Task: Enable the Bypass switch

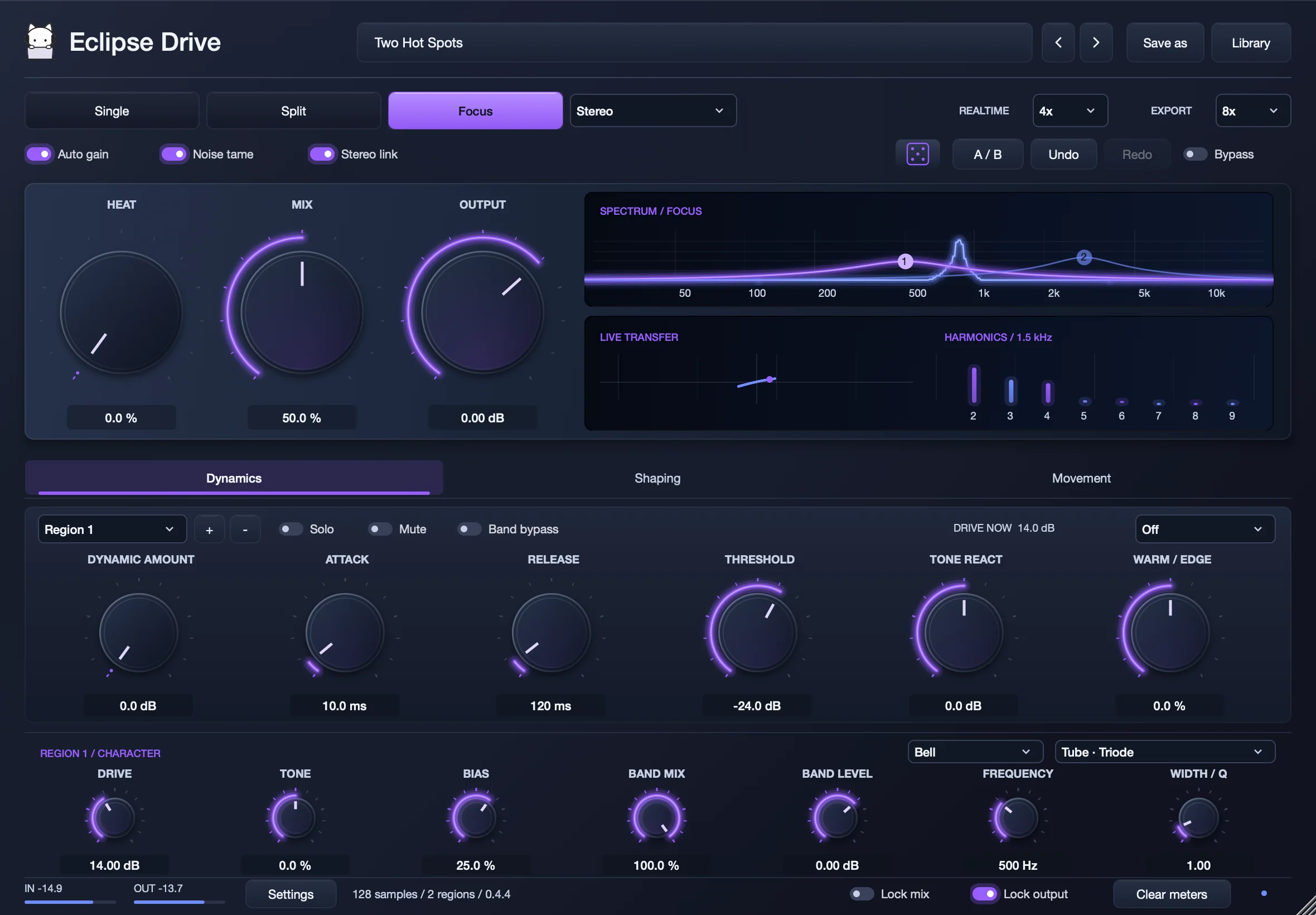Action: tap(1194, 154)
